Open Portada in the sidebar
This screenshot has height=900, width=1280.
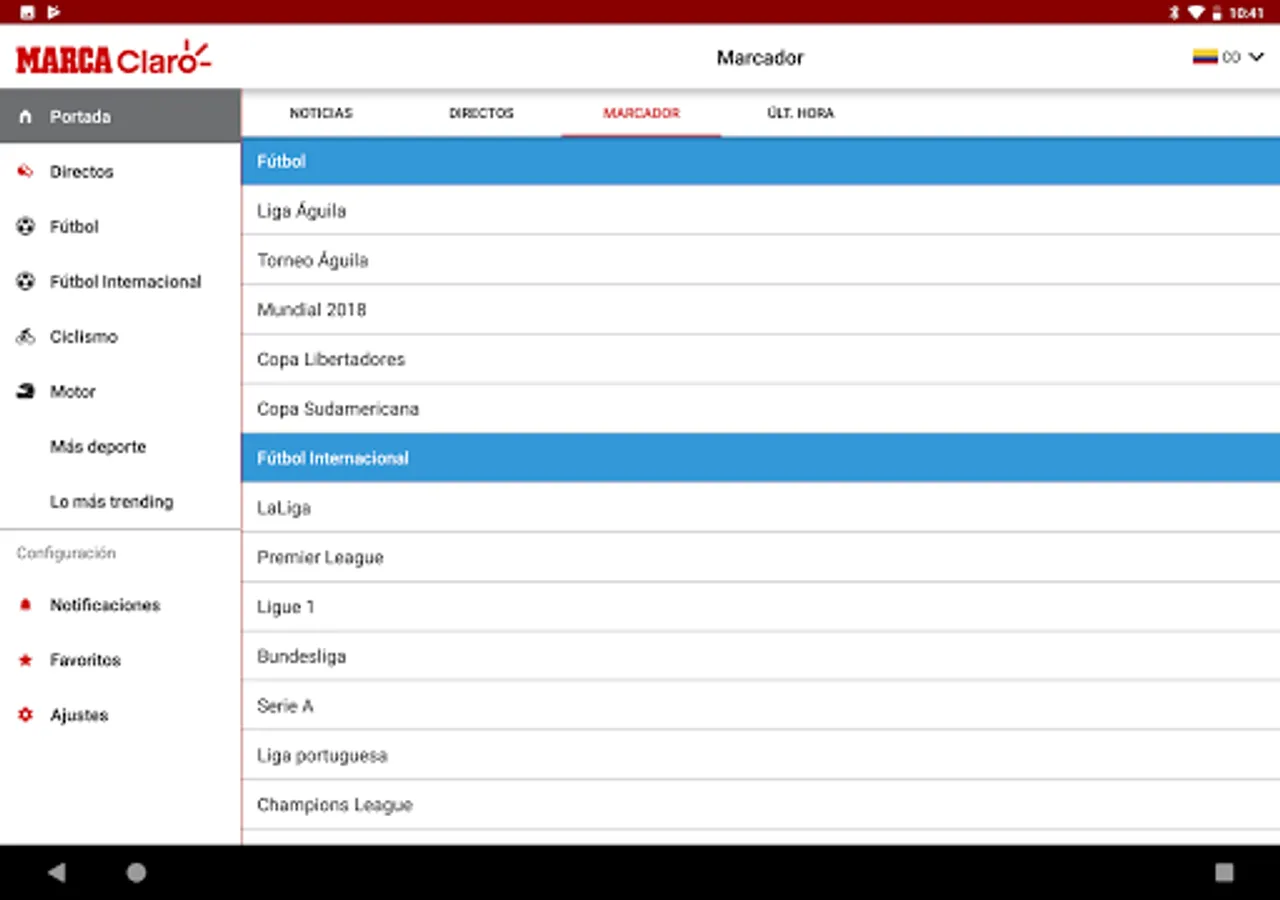tap(120, 116)
